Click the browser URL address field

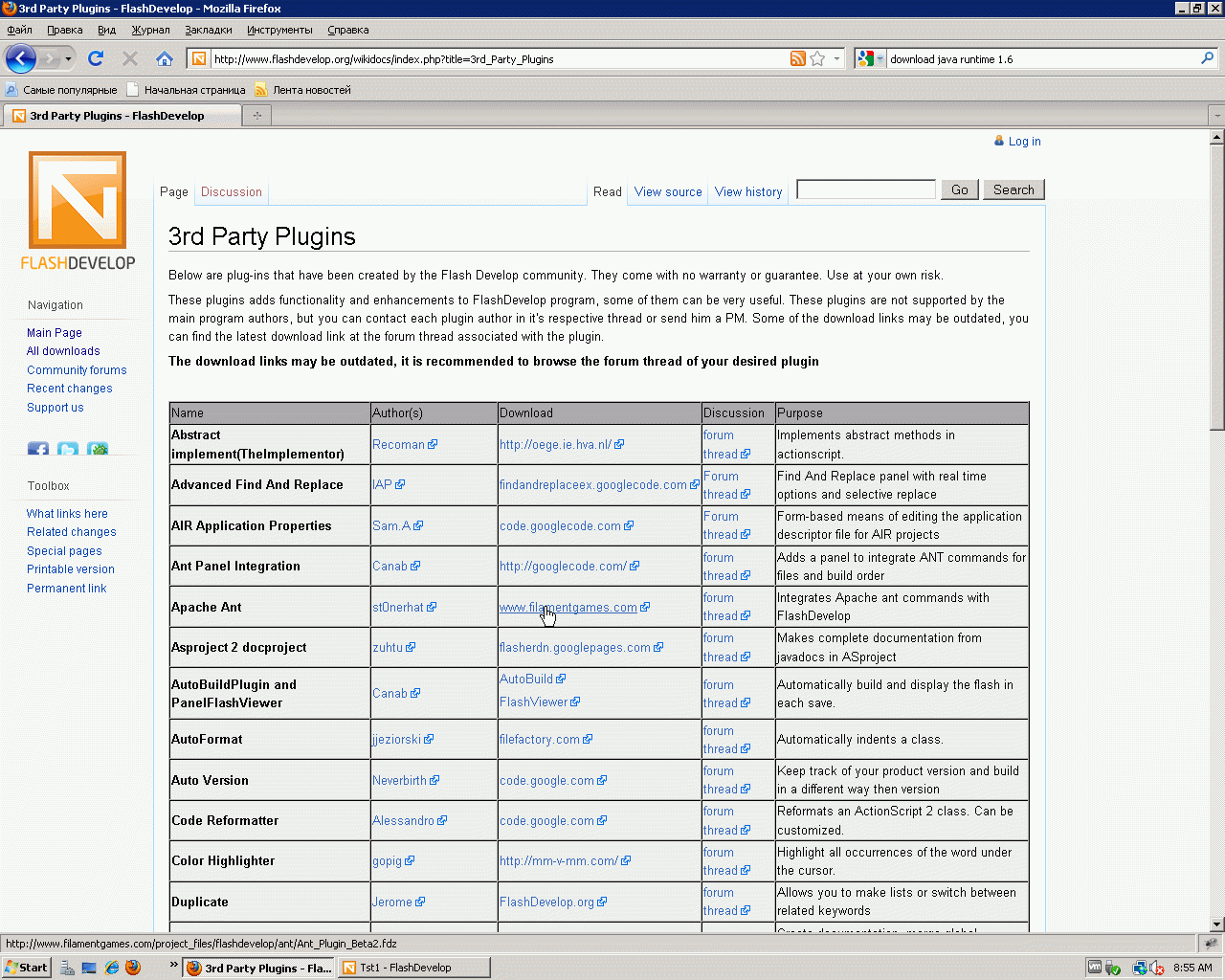[x=498, y=59]
